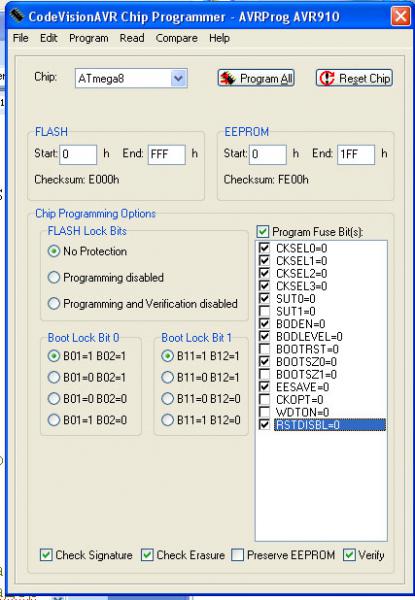Open the Help menu
Screen dimensions: 415x600
(x=219, y=38)
